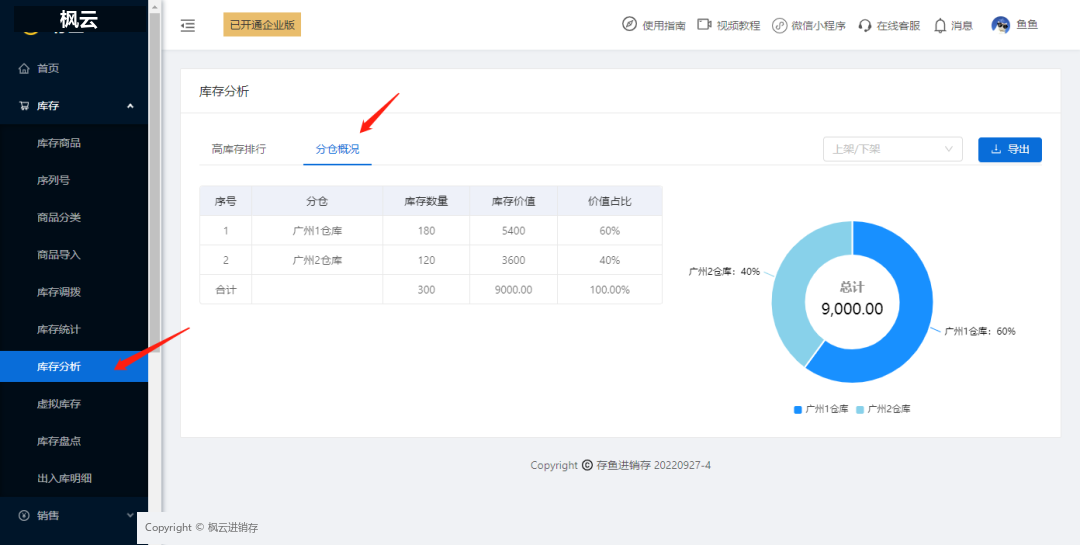Click the mini program icon for 微信小程序

779,25
